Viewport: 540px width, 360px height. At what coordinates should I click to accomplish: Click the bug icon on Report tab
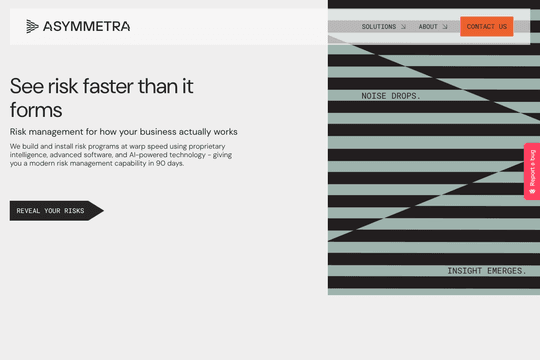pyautogui.click(x=532, y=191)
